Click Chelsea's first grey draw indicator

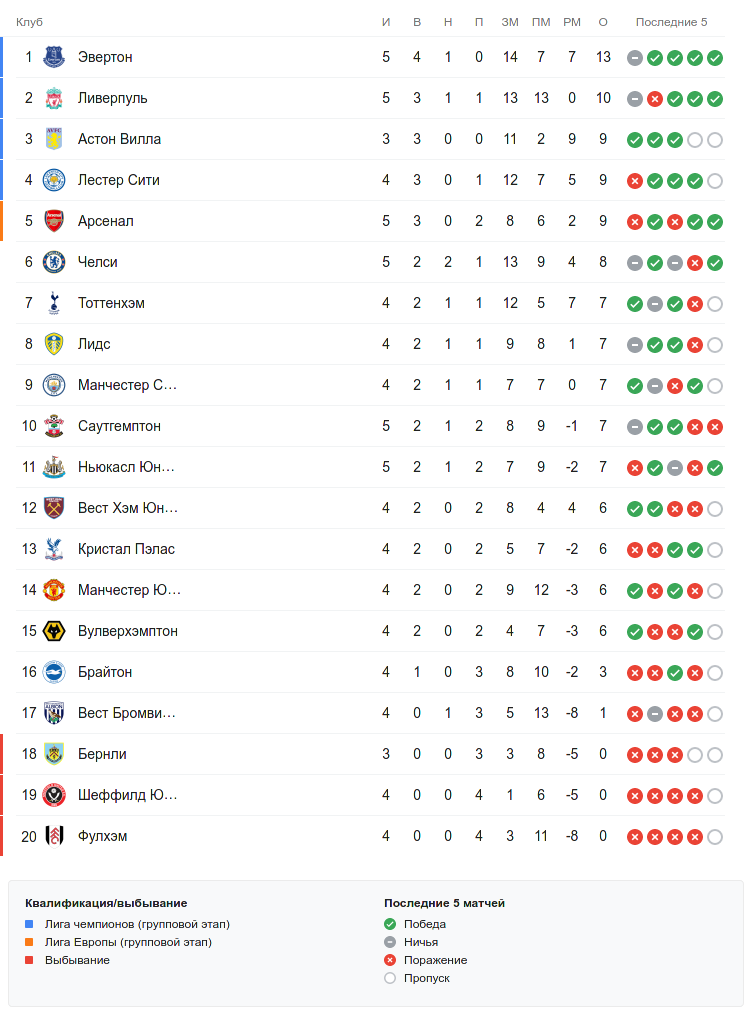pos(635,263)
